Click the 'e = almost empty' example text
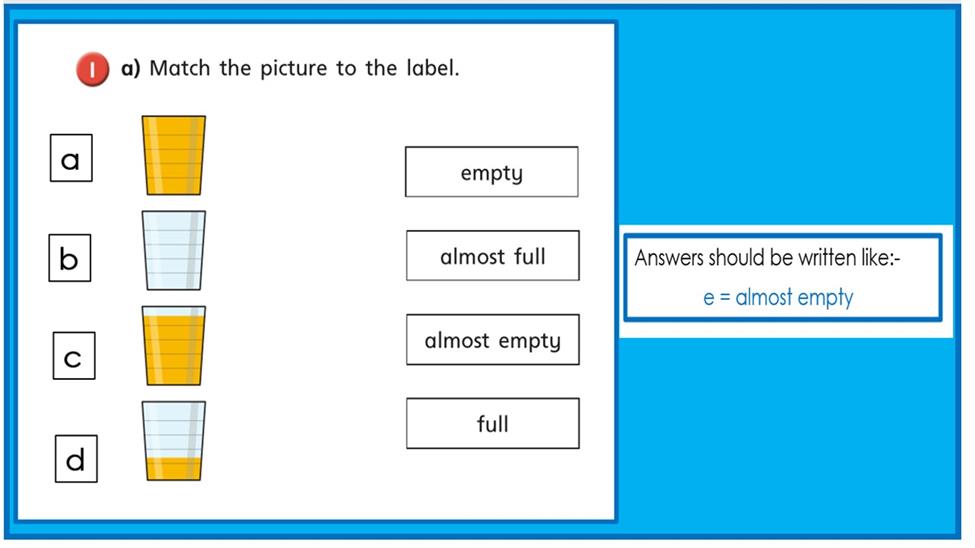The width and height of the screenshot is (975, 548). coord(778,297)
